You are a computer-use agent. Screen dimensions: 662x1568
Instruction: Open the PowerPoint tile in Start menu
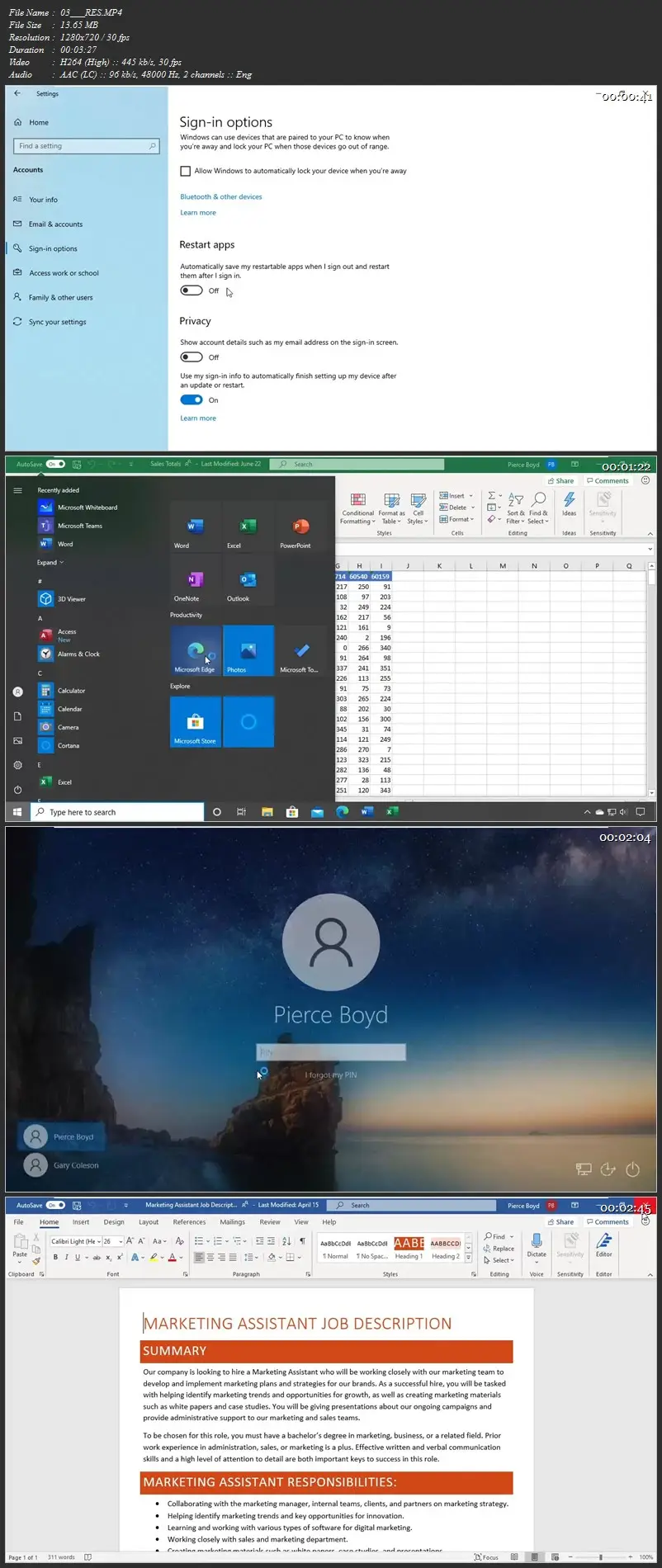pos(301,528)
